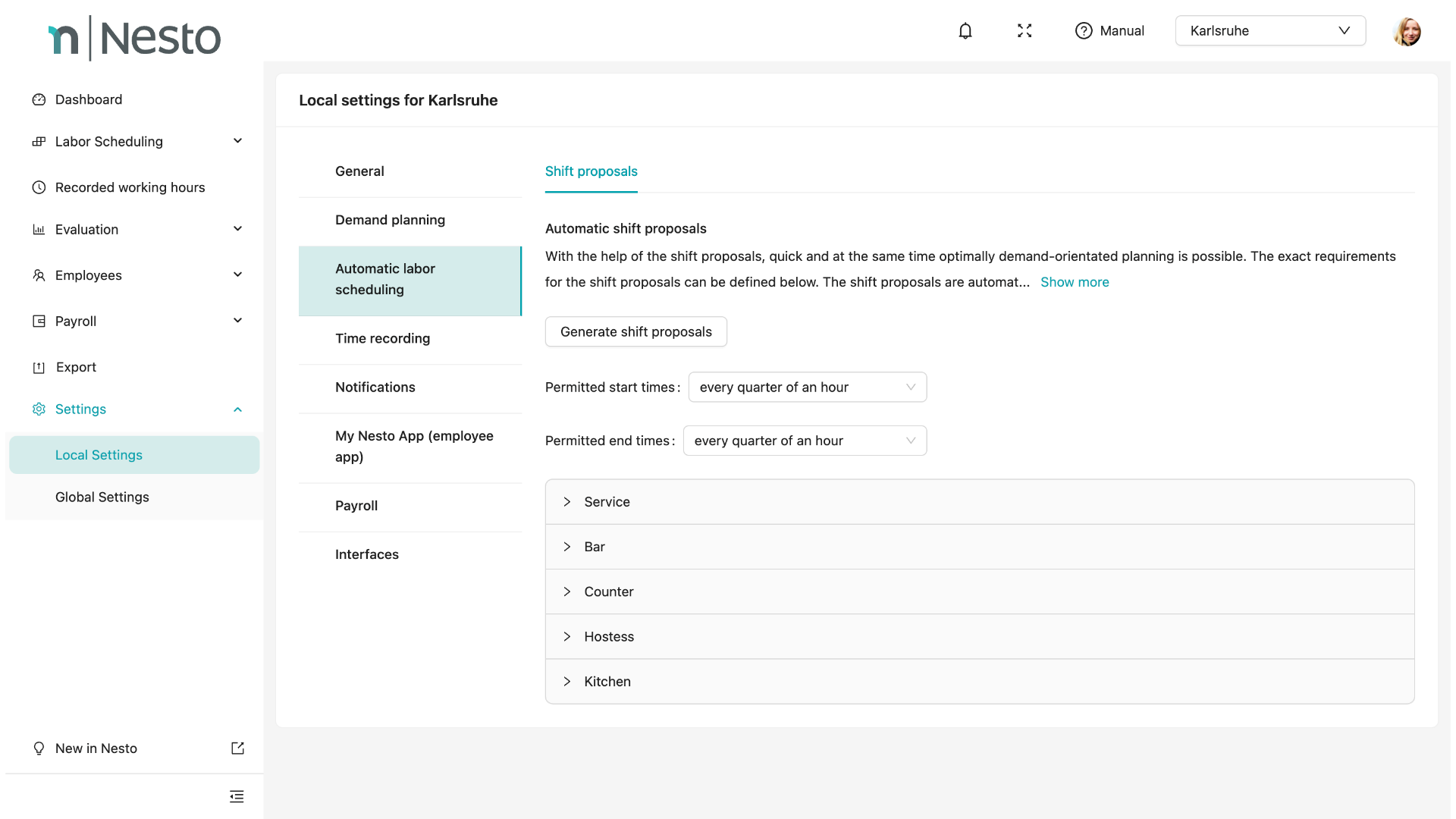Click the Export icon in sidebar
This screenshot has height=819, width=1456.
39,367
